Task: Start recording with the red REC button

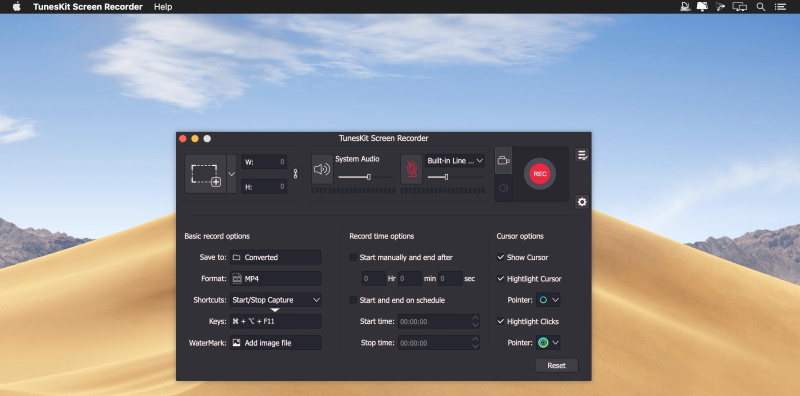Action: coord(540,174)
